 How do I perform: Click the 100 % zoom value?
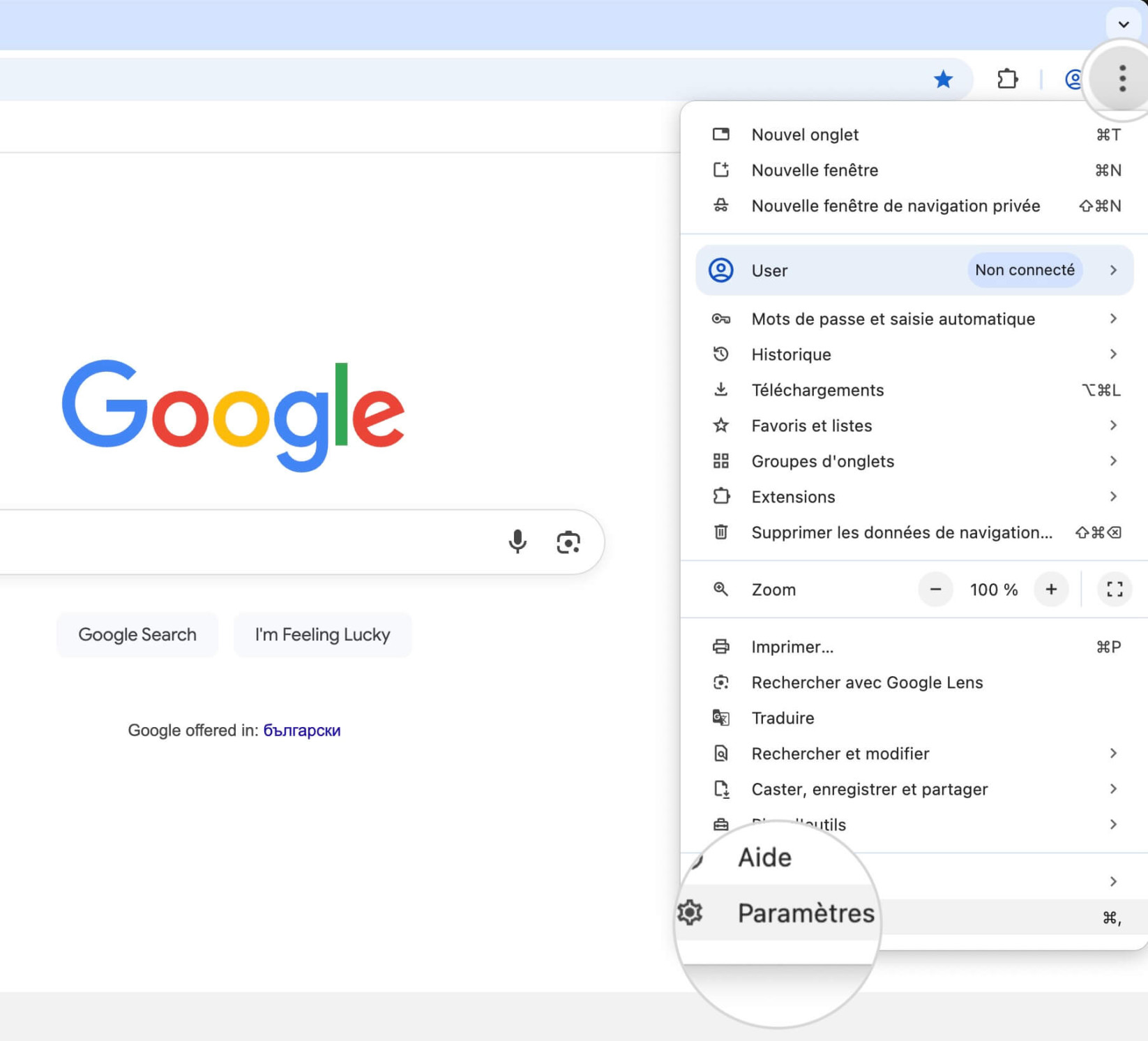tap(993, 590)
